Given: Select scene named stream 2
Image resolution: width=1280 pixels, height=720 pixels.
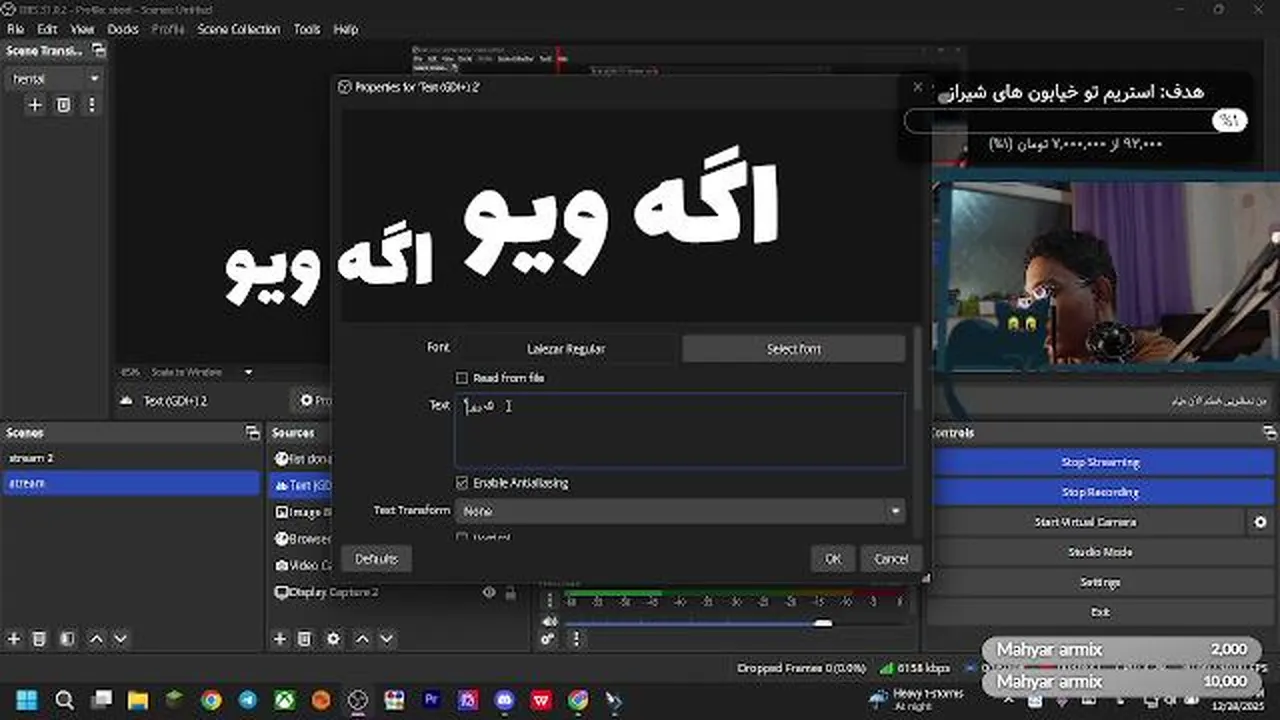Looking at the screenshot, I should (x=130, y=458).
